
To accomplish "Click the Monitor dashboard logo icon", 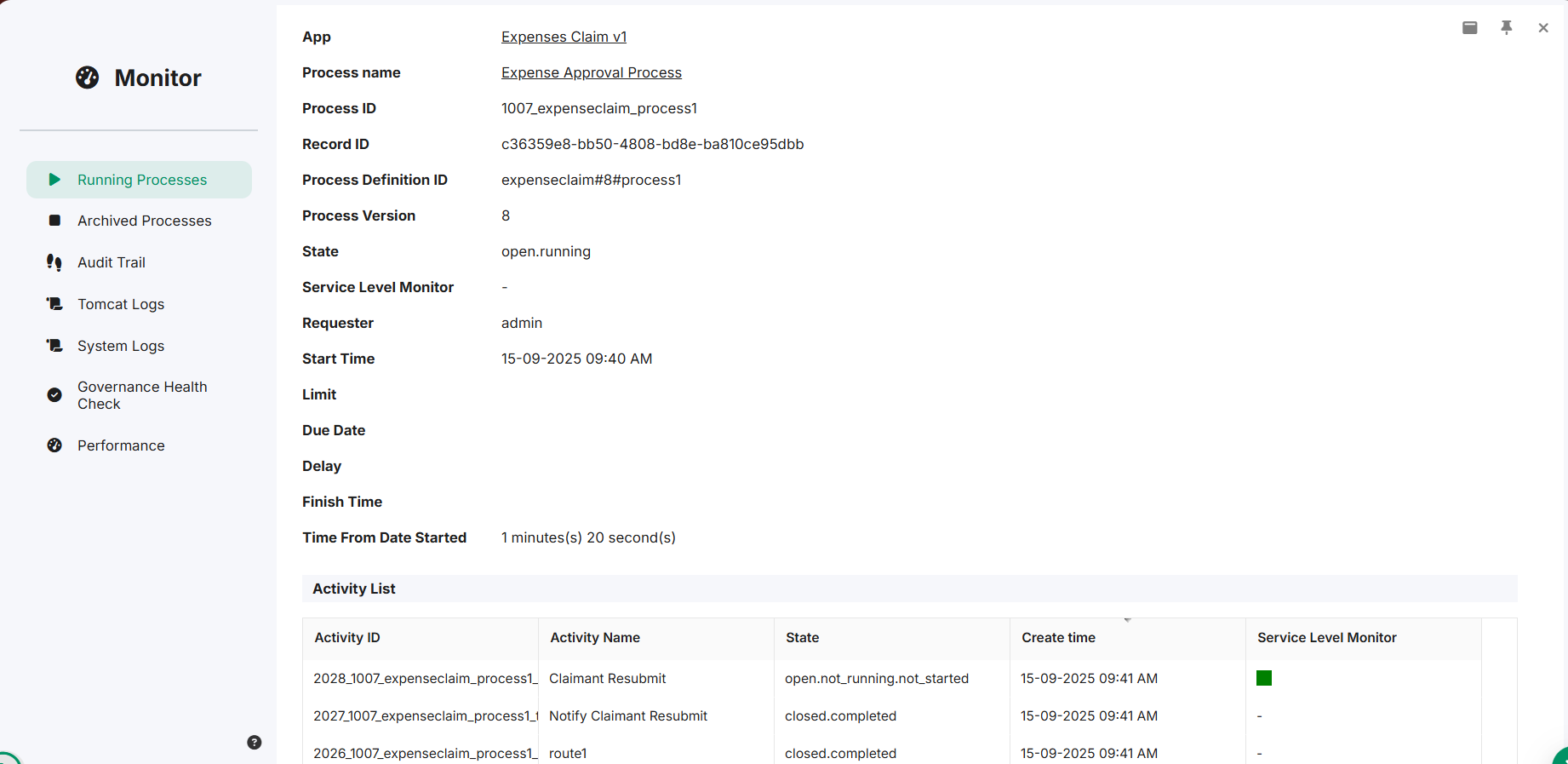I will [x=87, y=78].
